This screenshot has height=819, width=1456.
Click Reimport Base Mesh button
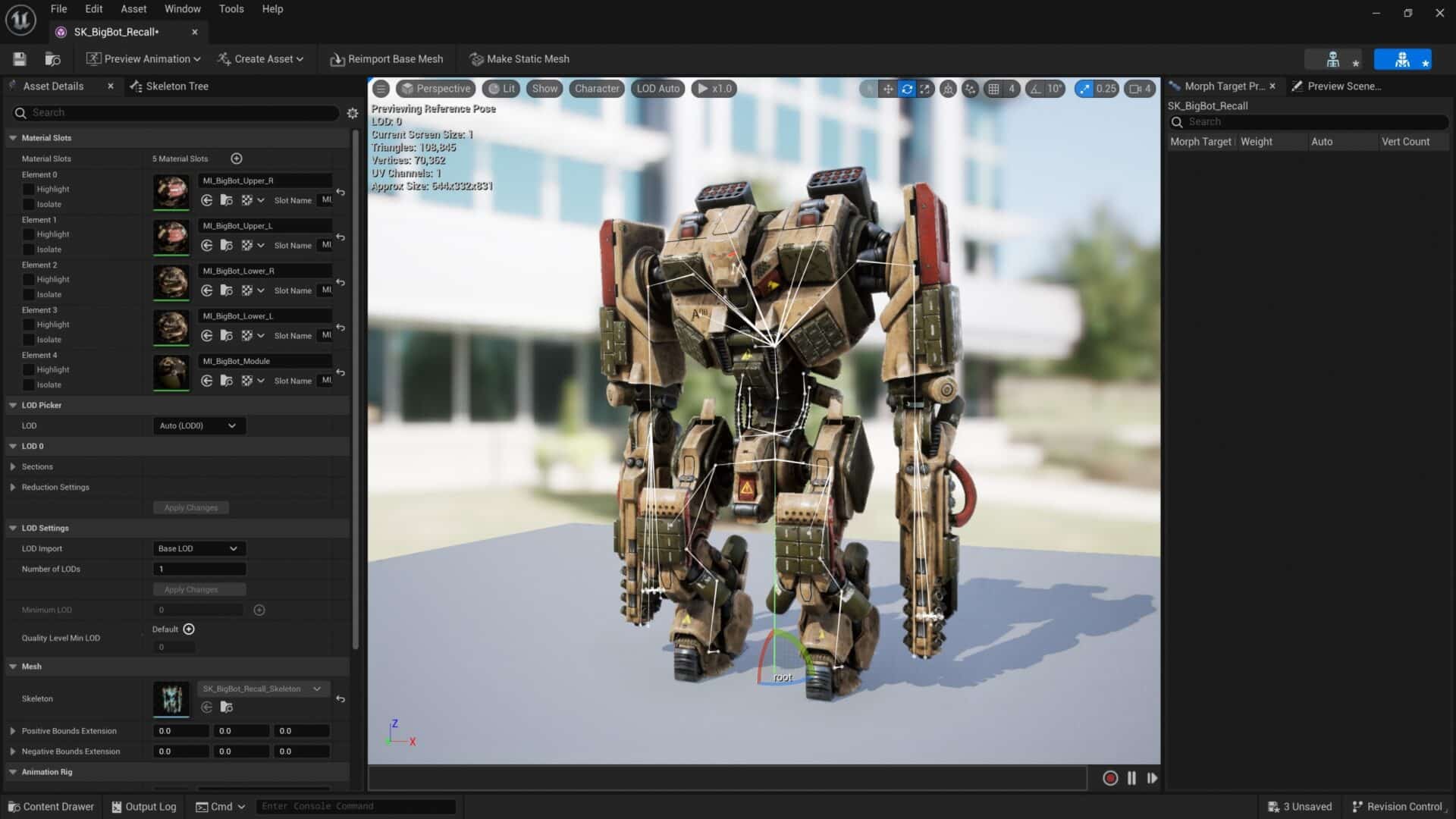387,59
